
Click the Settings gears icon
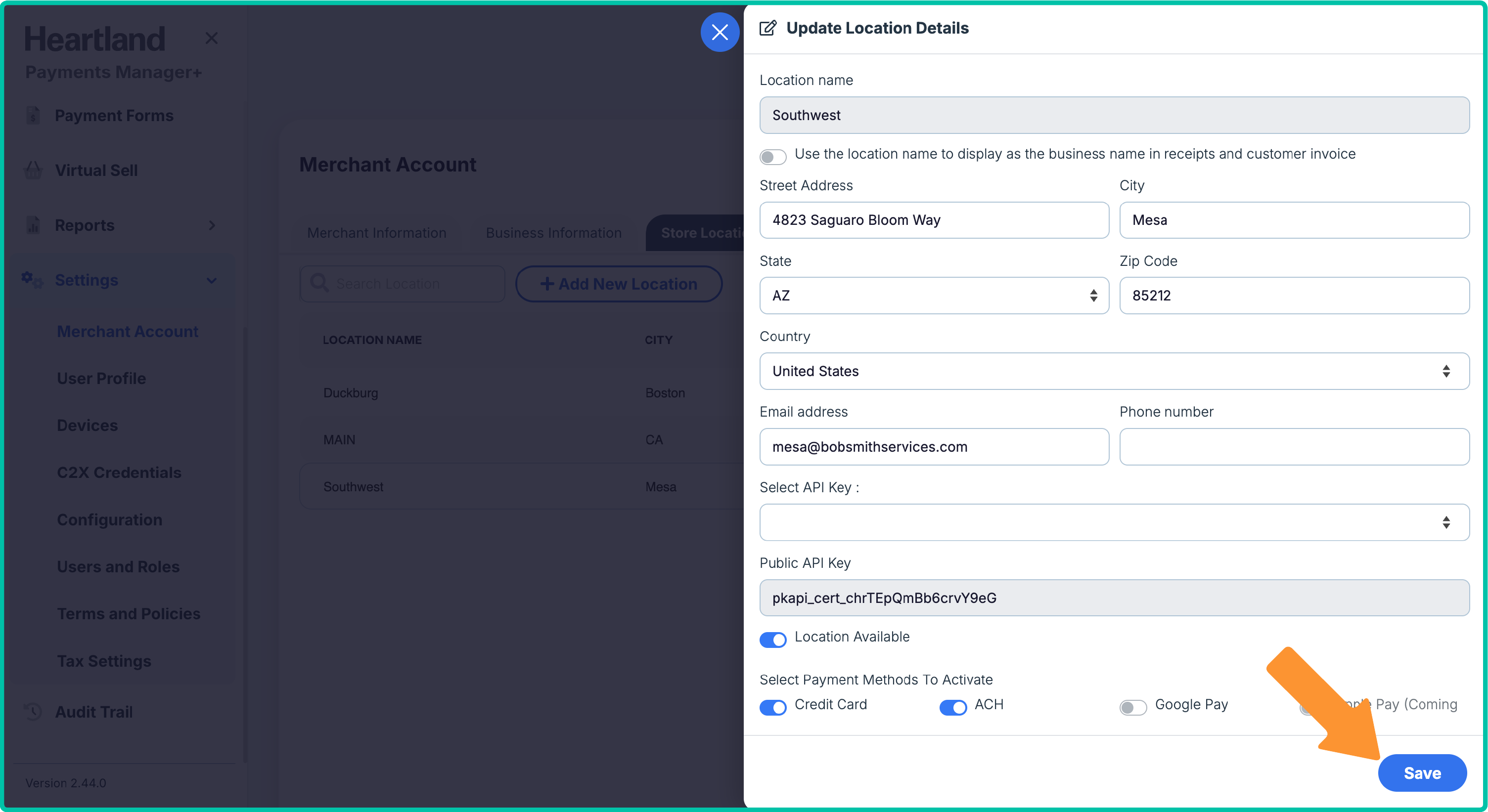[32, 280]
